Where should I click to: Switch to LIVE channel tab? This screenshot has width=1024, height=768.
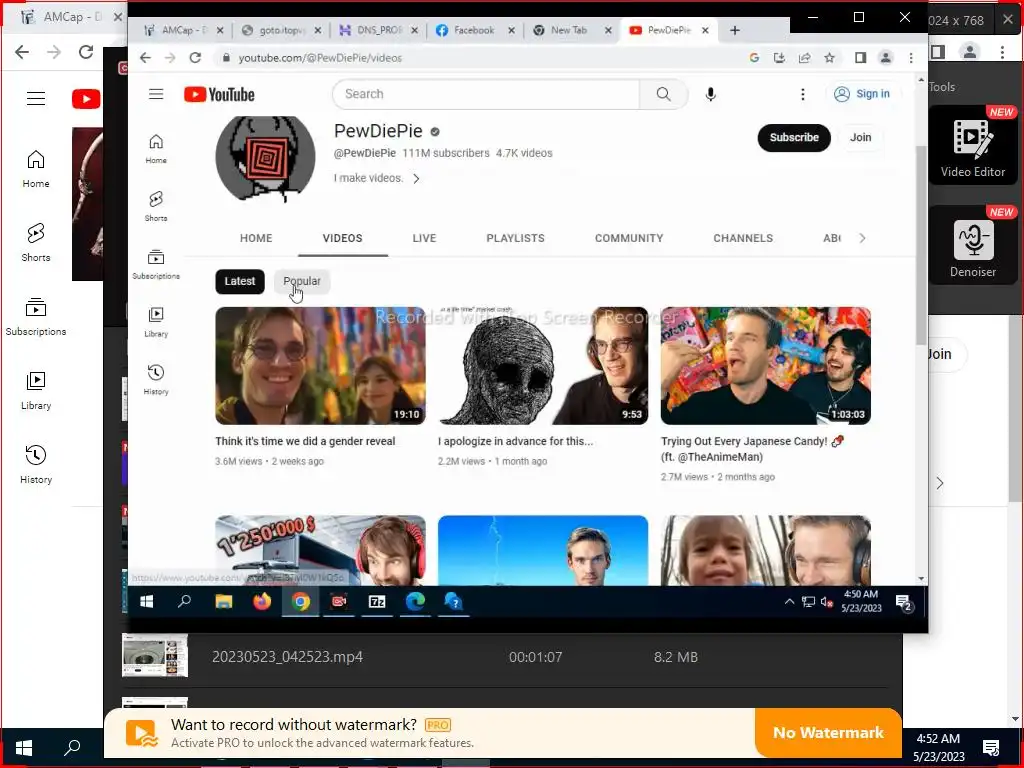pos(424,238)
